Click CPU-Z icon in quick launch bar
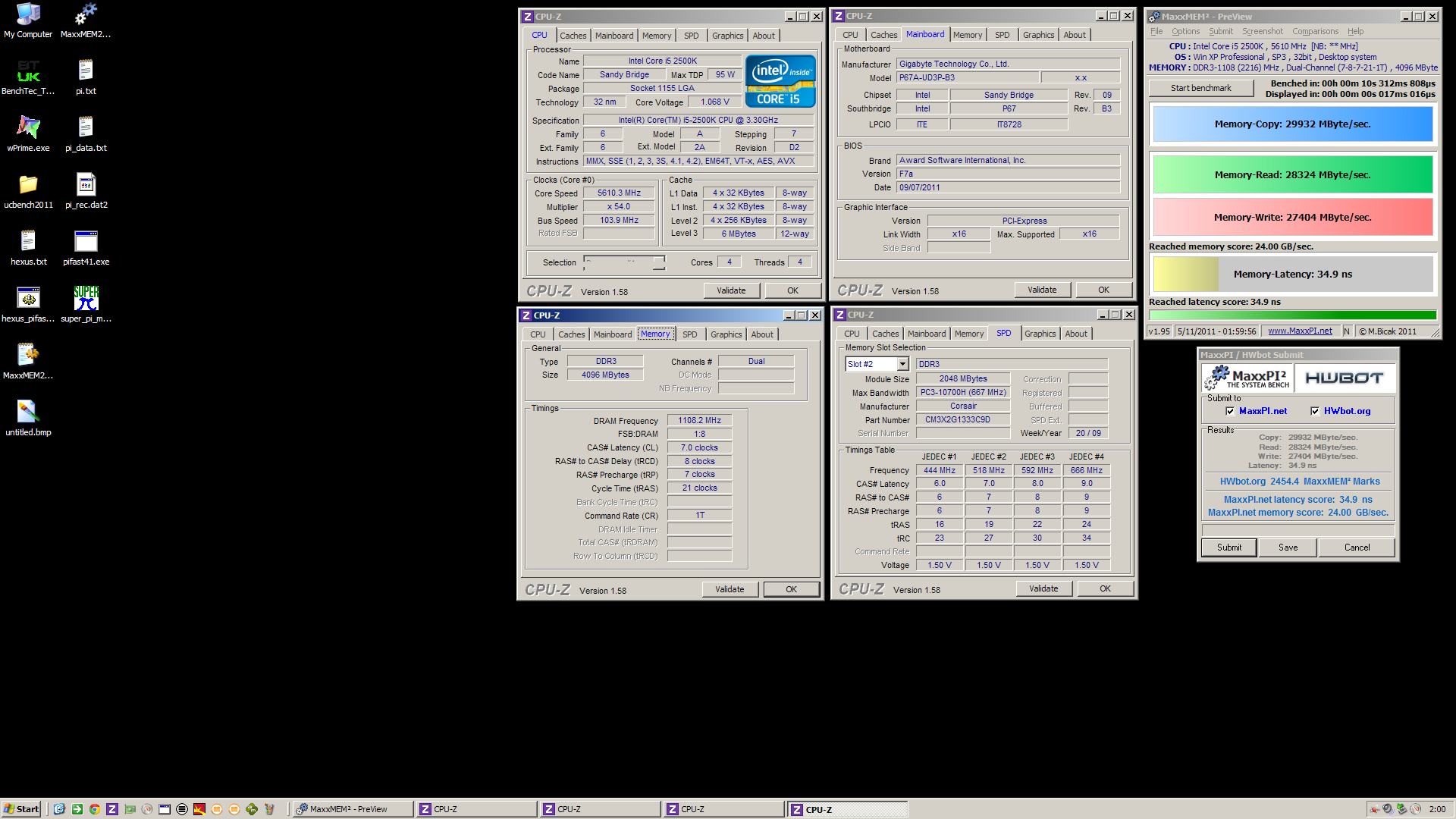 pyautogui.click(x=112, y=809)
